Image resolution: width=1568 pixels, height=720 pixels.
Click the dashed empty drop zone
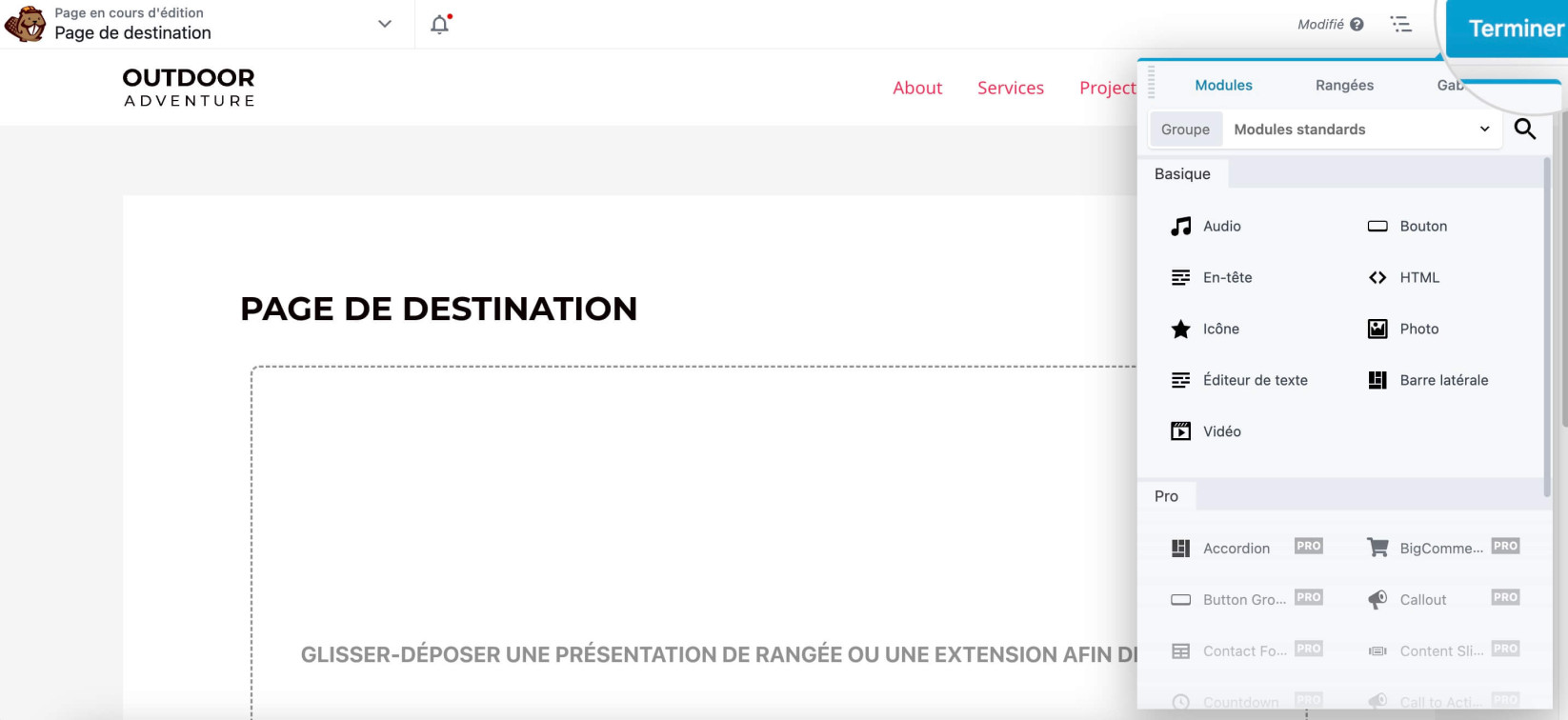tap(694, 543)
